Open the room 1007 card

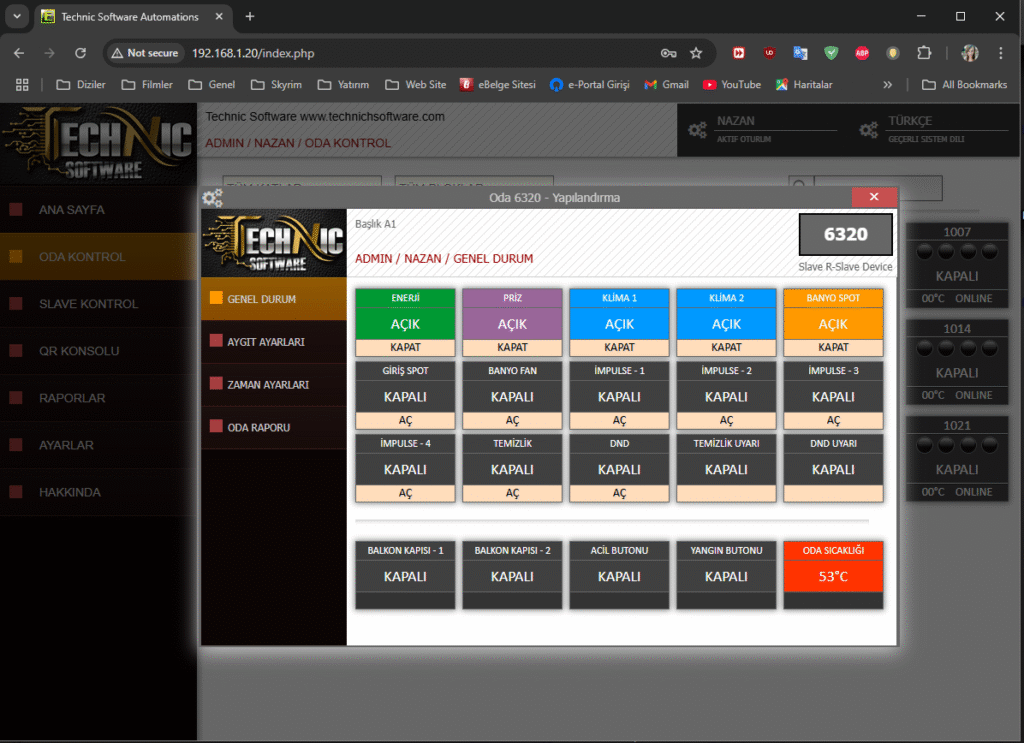click(957, 265)
